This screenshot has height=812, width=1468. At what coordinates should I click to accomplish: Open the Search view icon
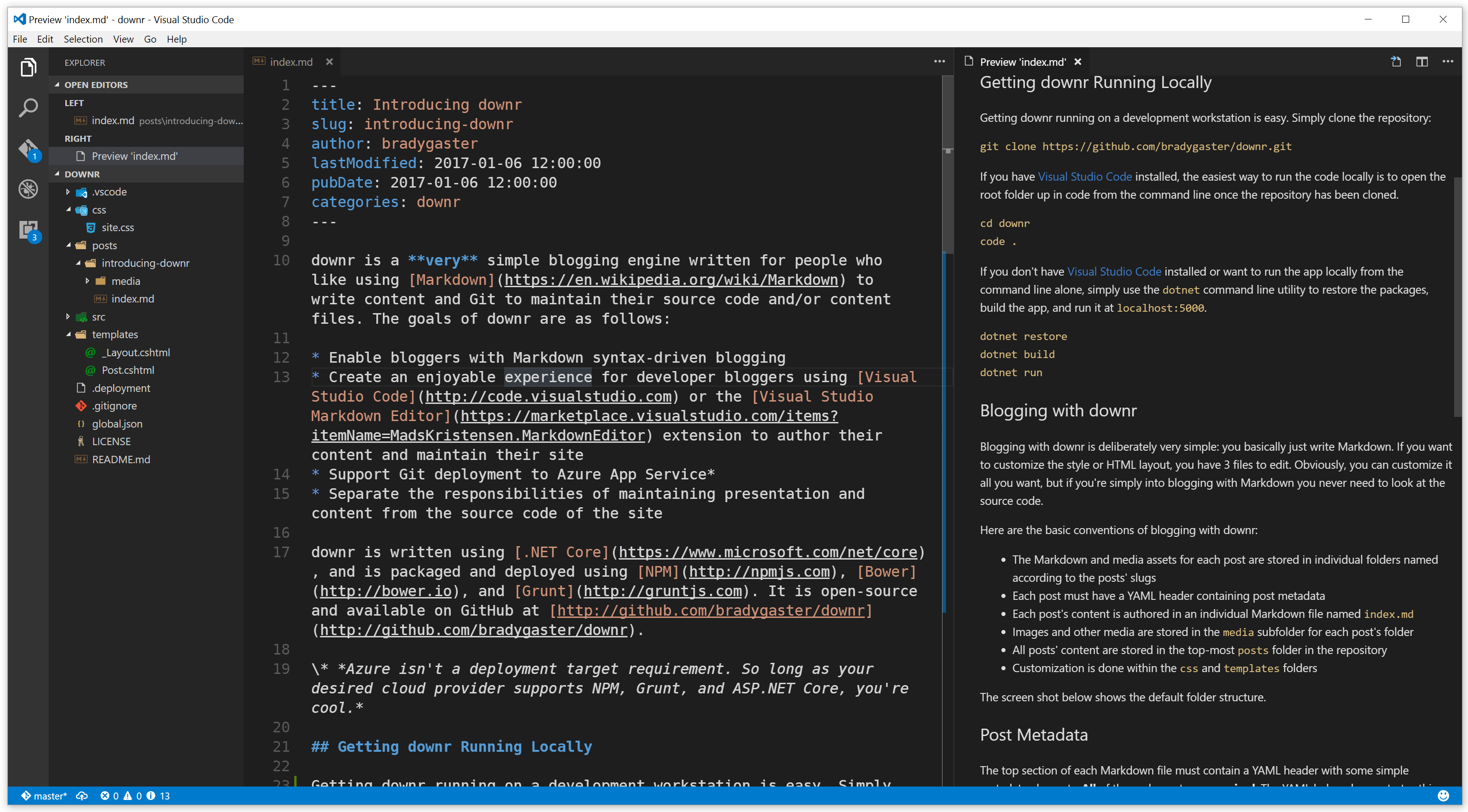[28, 108]
